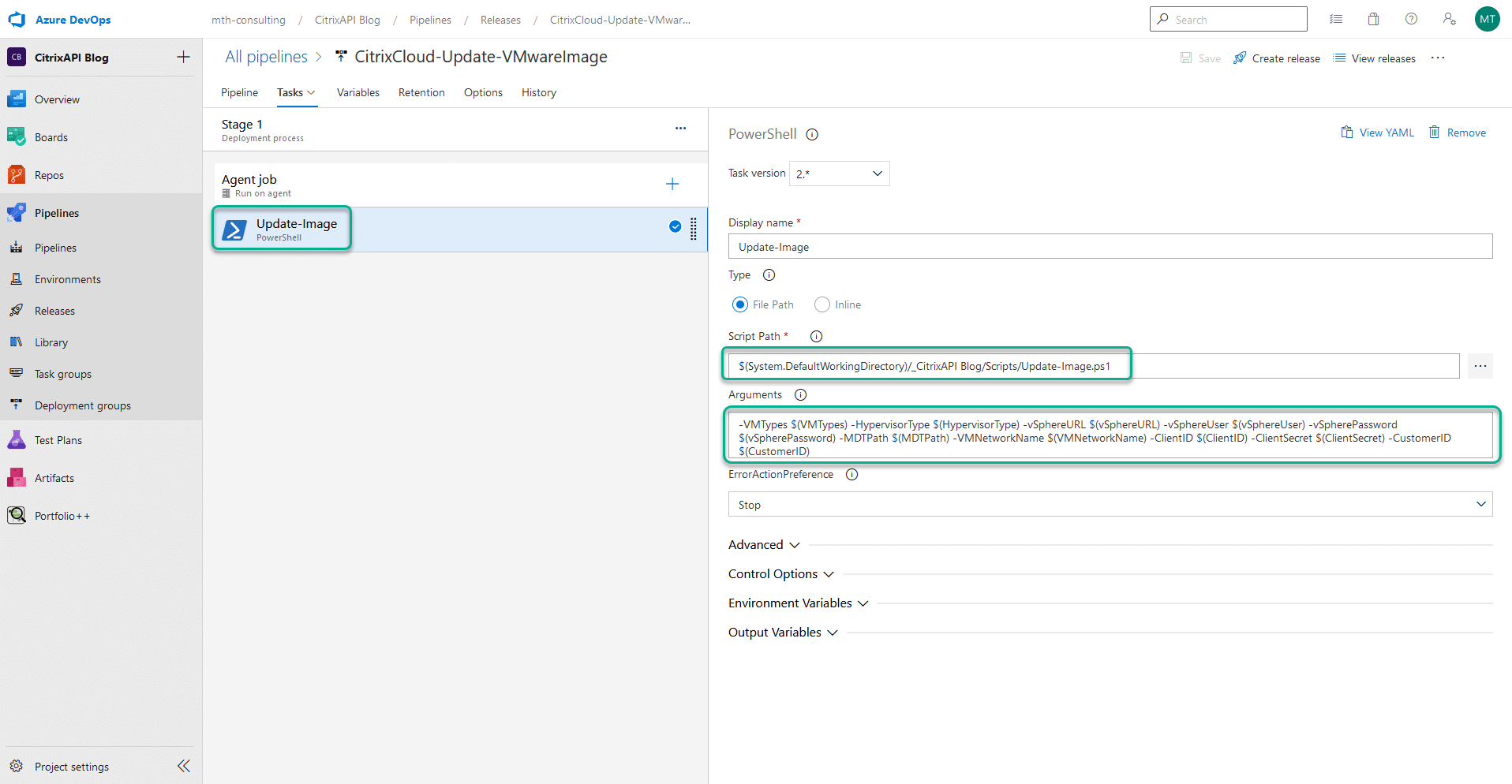The height and width of the screenshot is (784, 1512).
Task: Click the info icon next to Type
Action: 769,275
